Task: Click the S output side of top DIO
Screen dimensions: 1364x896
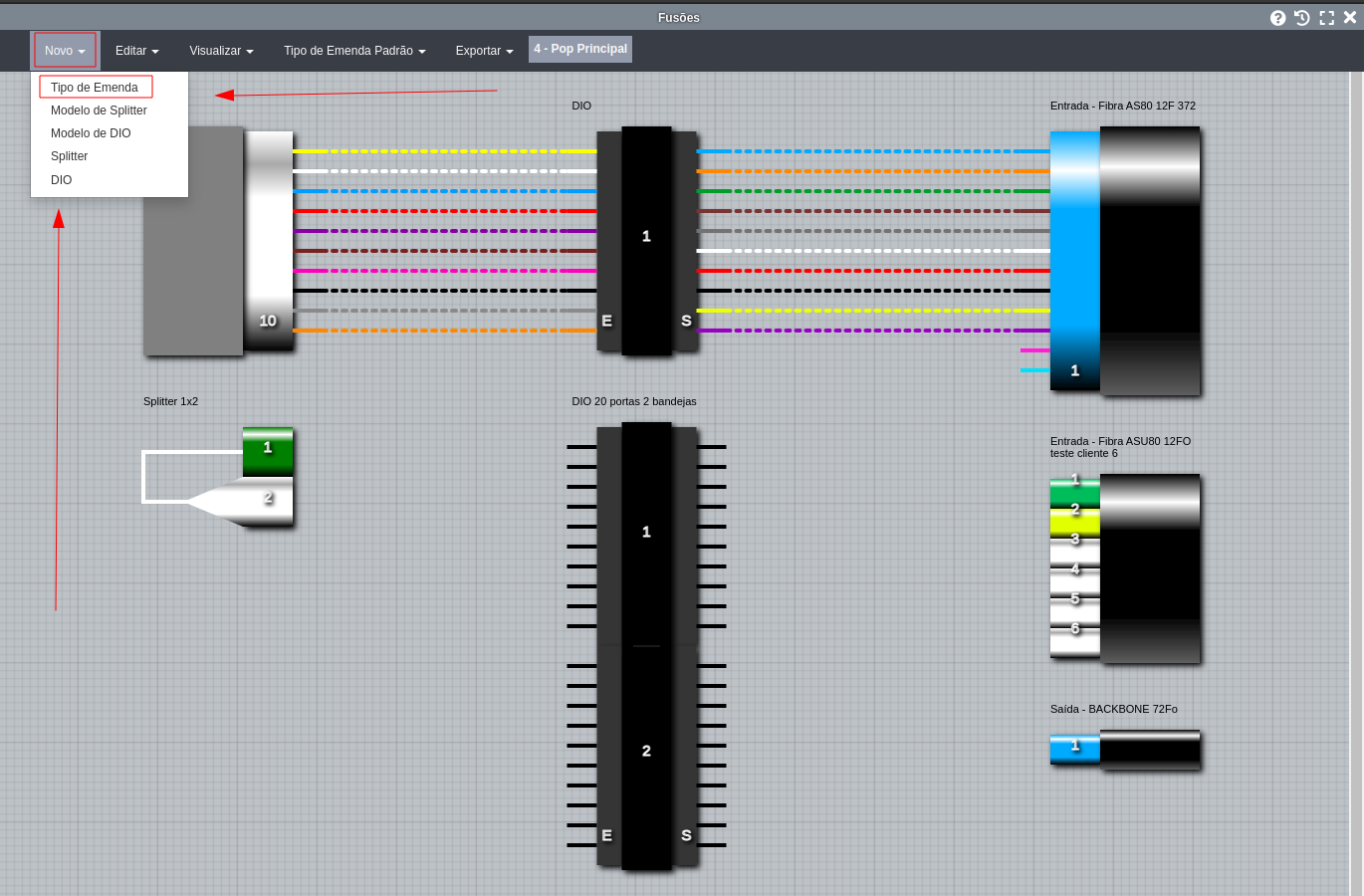Action: click(x=685, y=241)
